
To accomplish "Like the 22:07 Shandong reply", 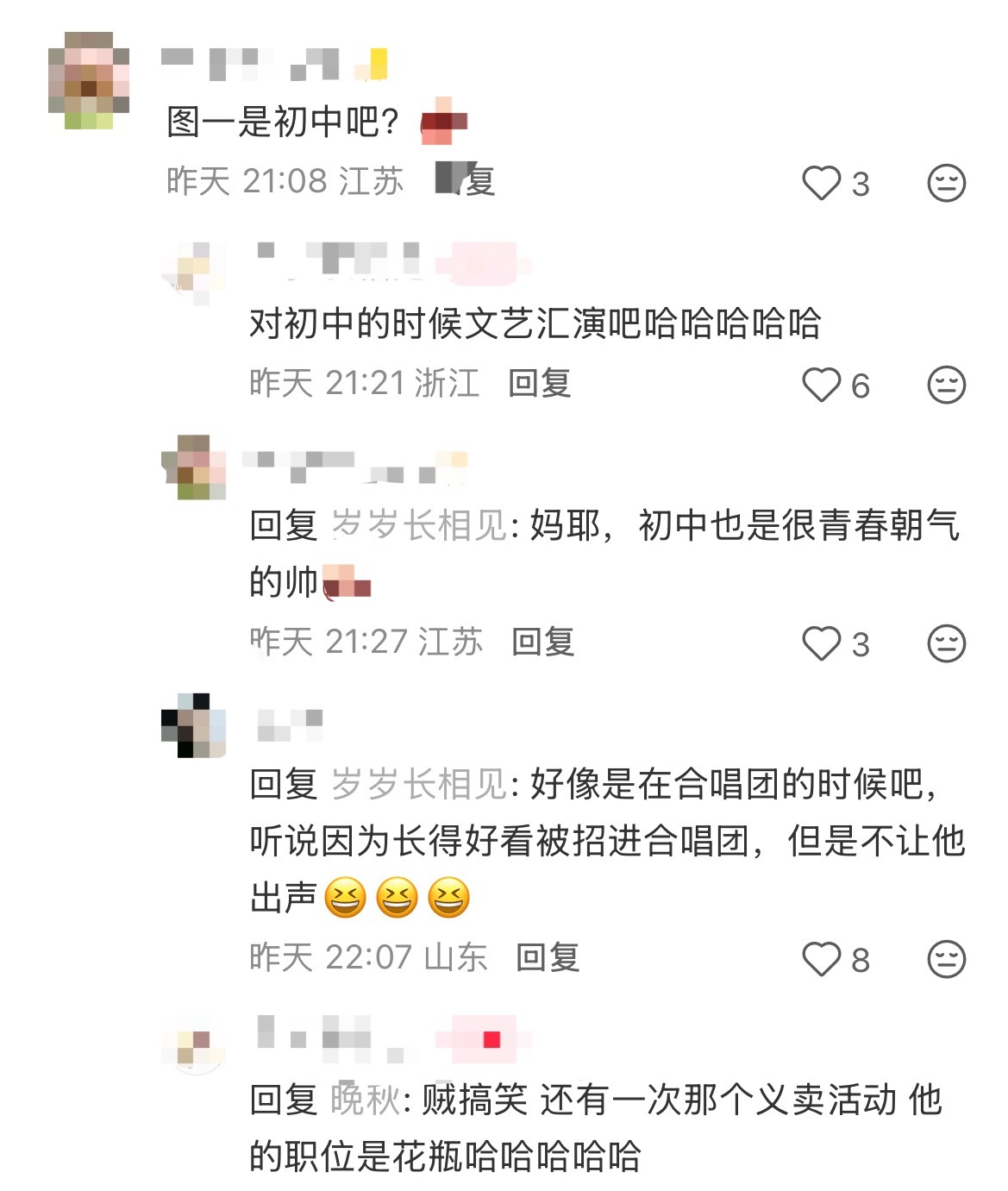I will pos(821,959).
